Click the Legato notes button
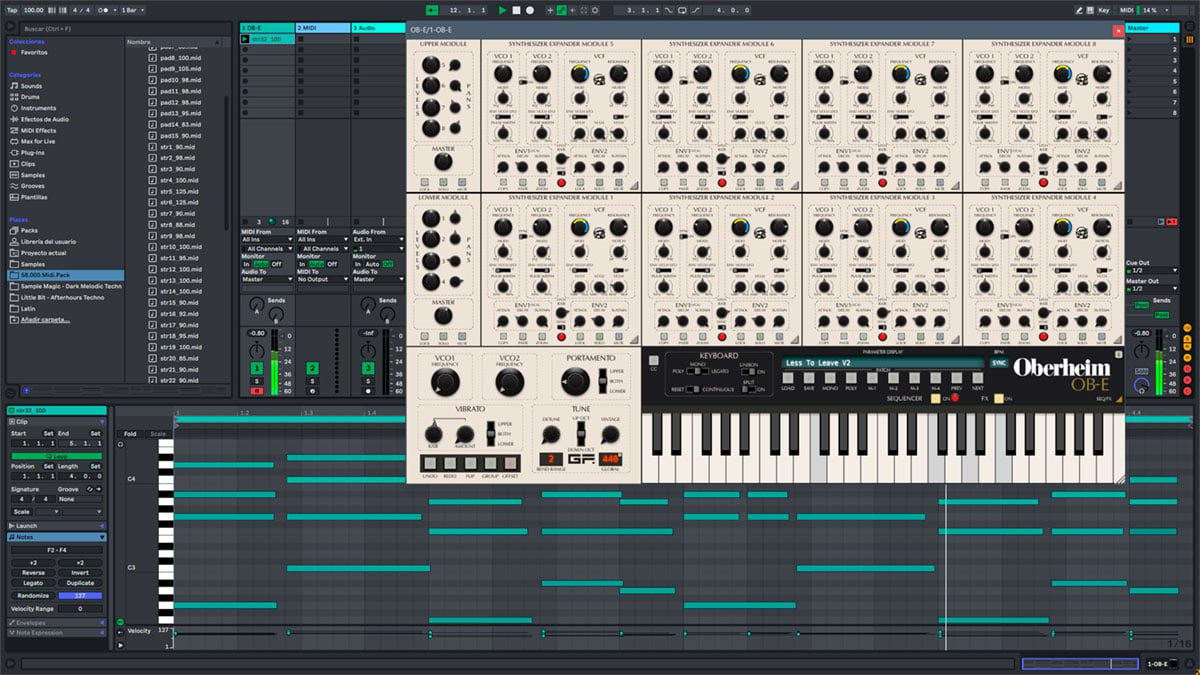This screenshot has width=1200, height=675. pyautogui.click(x=32, y=583)
